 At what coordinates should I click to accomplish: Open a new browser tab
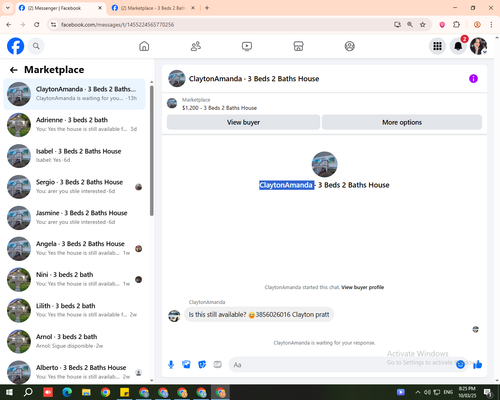click(207, 8)
